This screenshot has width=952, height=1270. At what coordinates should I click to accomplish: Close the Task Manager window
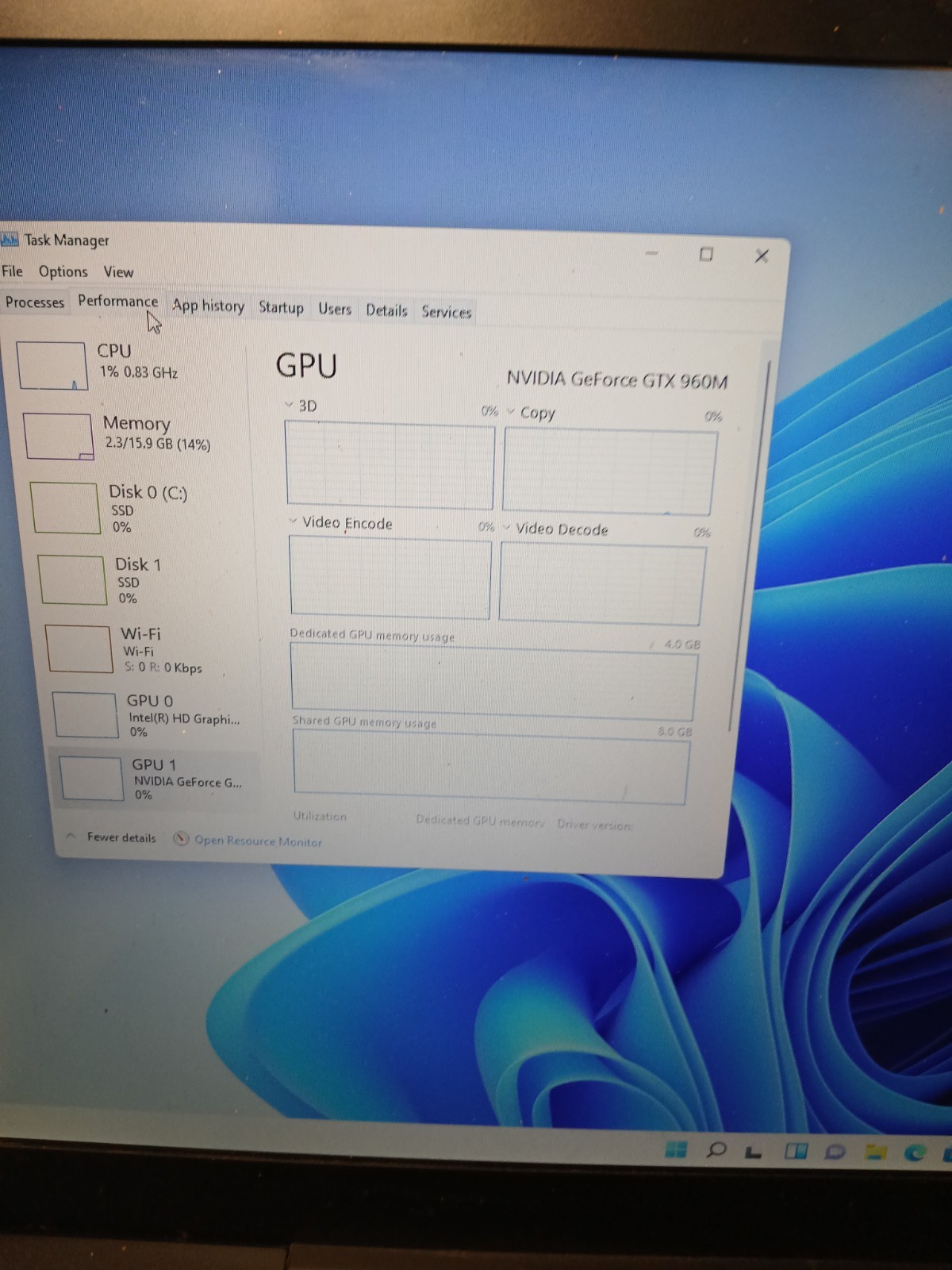762,256
